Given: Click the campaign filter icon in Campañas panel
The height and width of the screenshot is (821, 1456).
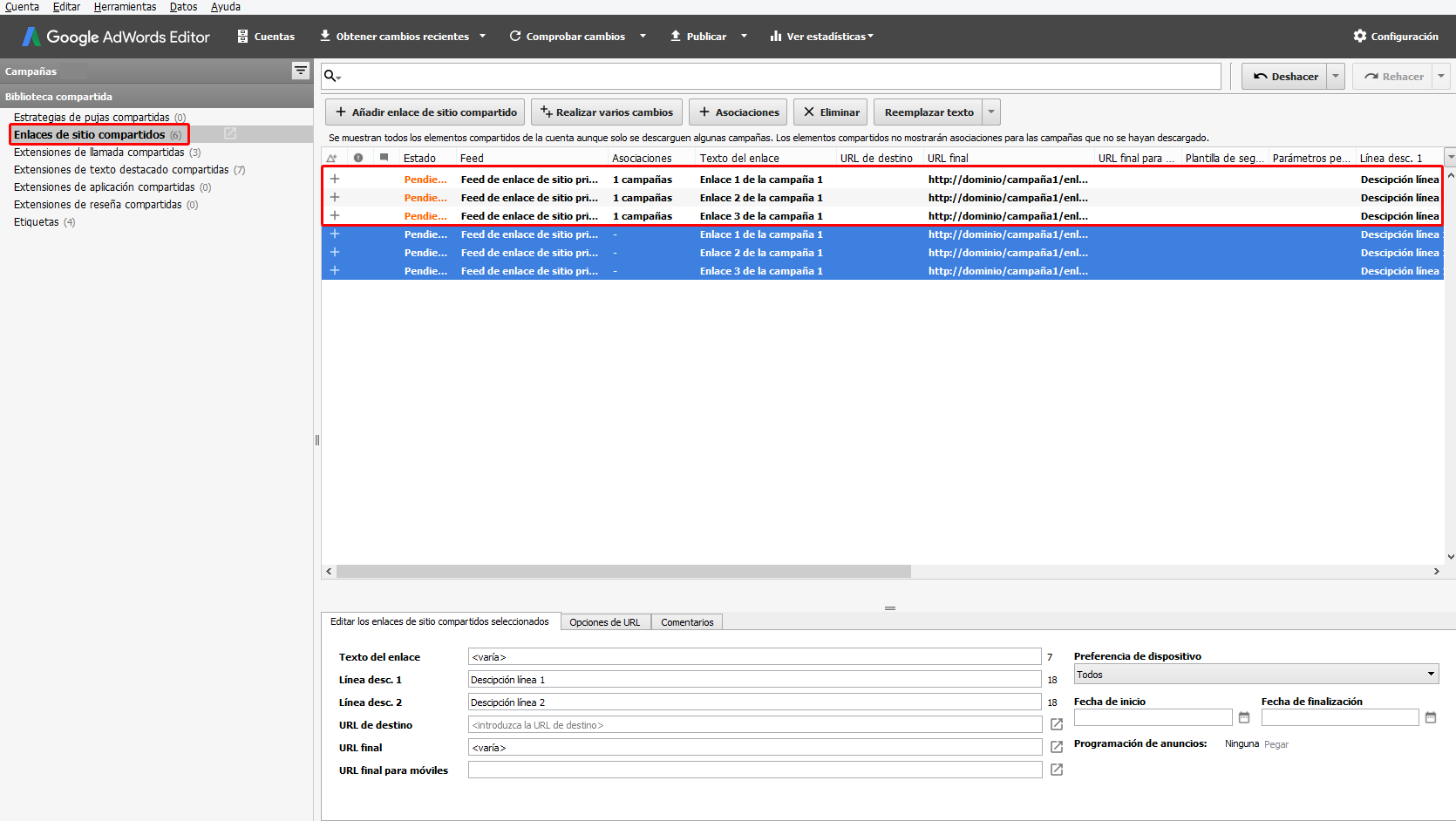Looking at the screenshot, I should pyautogui.click(x=300, y=71).
